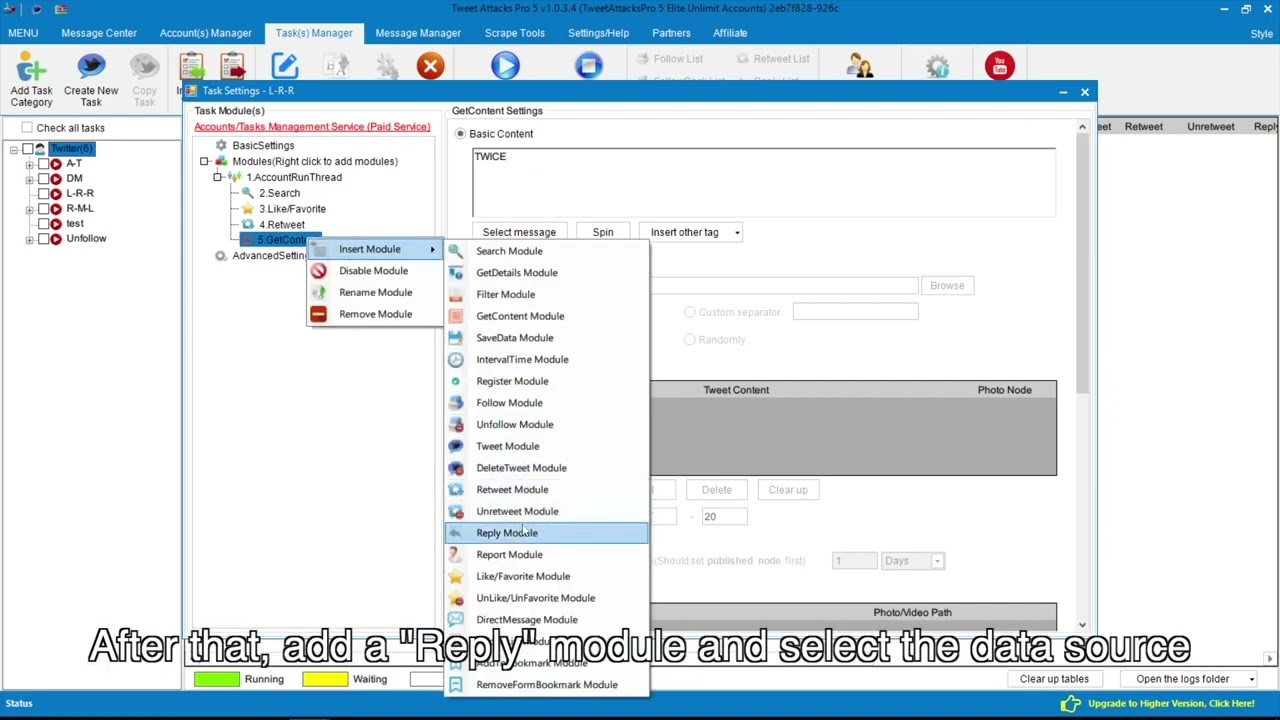This screenshot has height=720, width=1280.
Task: Open the logs folder dropdown arrow
Action: click(x=1251, y=679)
